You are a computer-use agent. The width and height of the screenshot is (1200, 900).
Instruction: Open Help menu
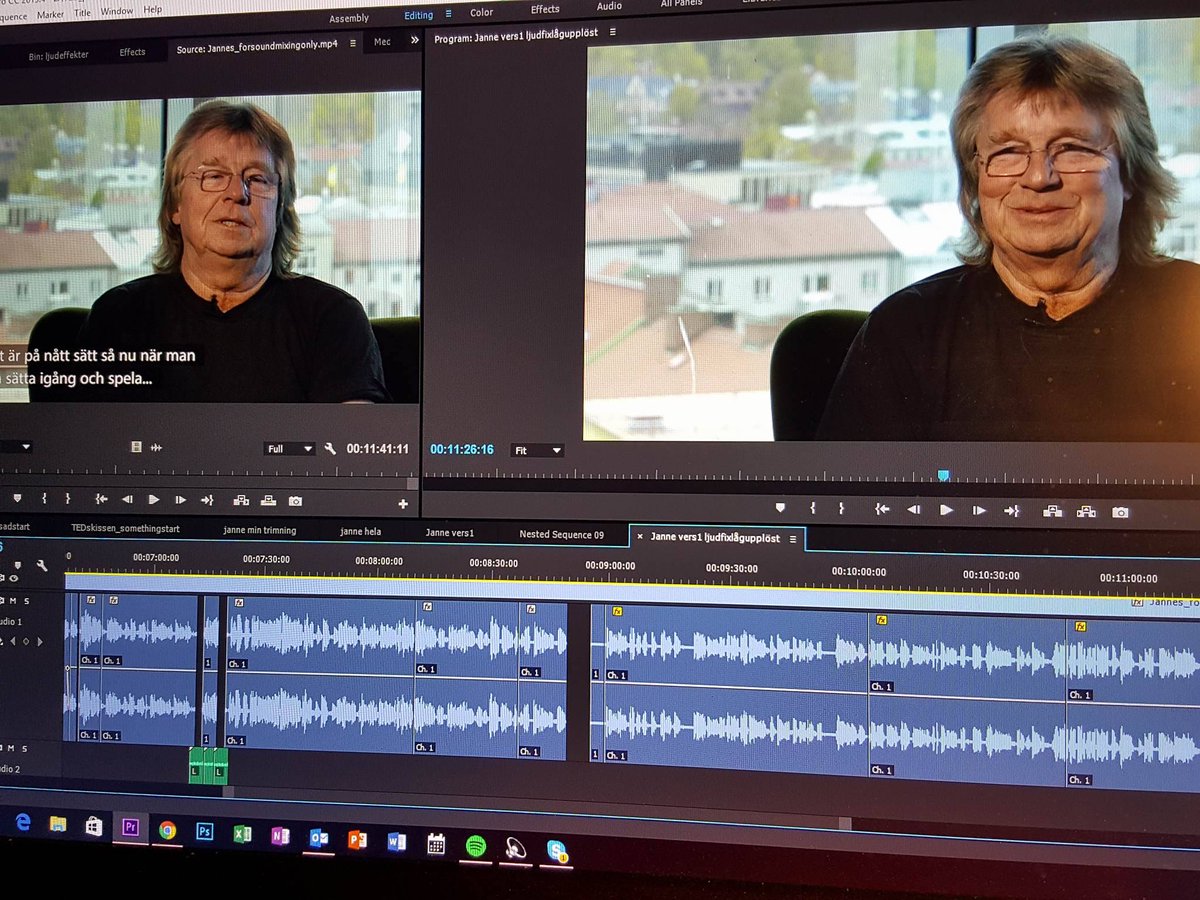point(153,9)
